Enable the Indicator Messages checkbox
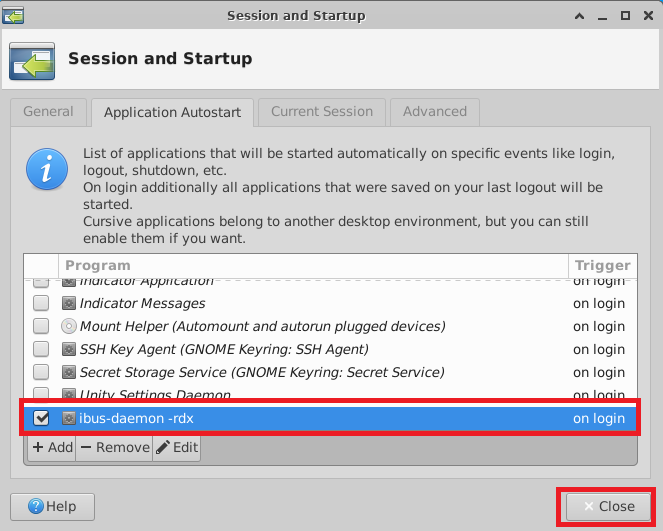This screenshot has width=663, height=531. (x=41, y=303)
